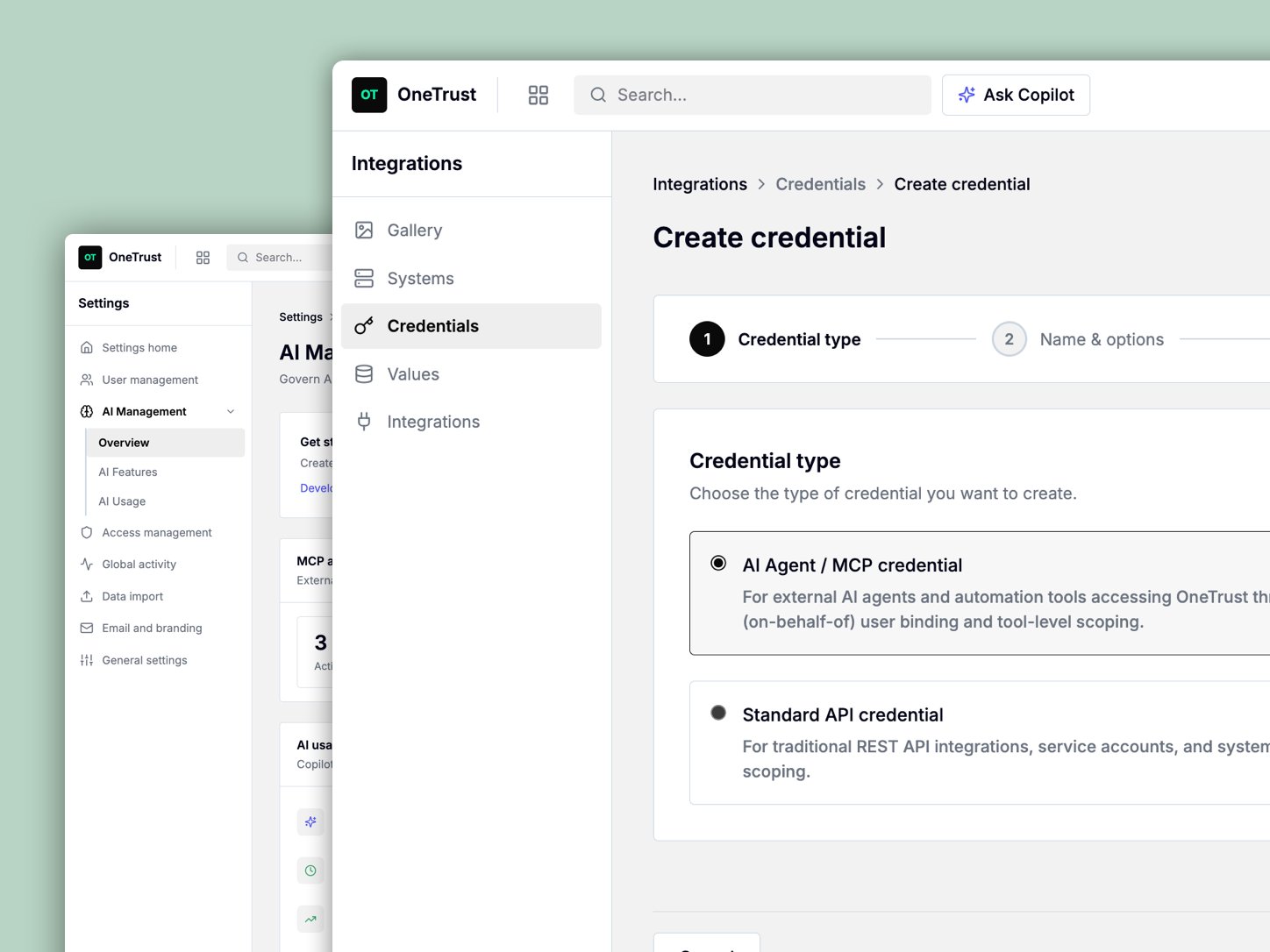Viewport: 1270px width, 952px height.
Task: Click the AI Management brain icon
Action: pos(87,411)
